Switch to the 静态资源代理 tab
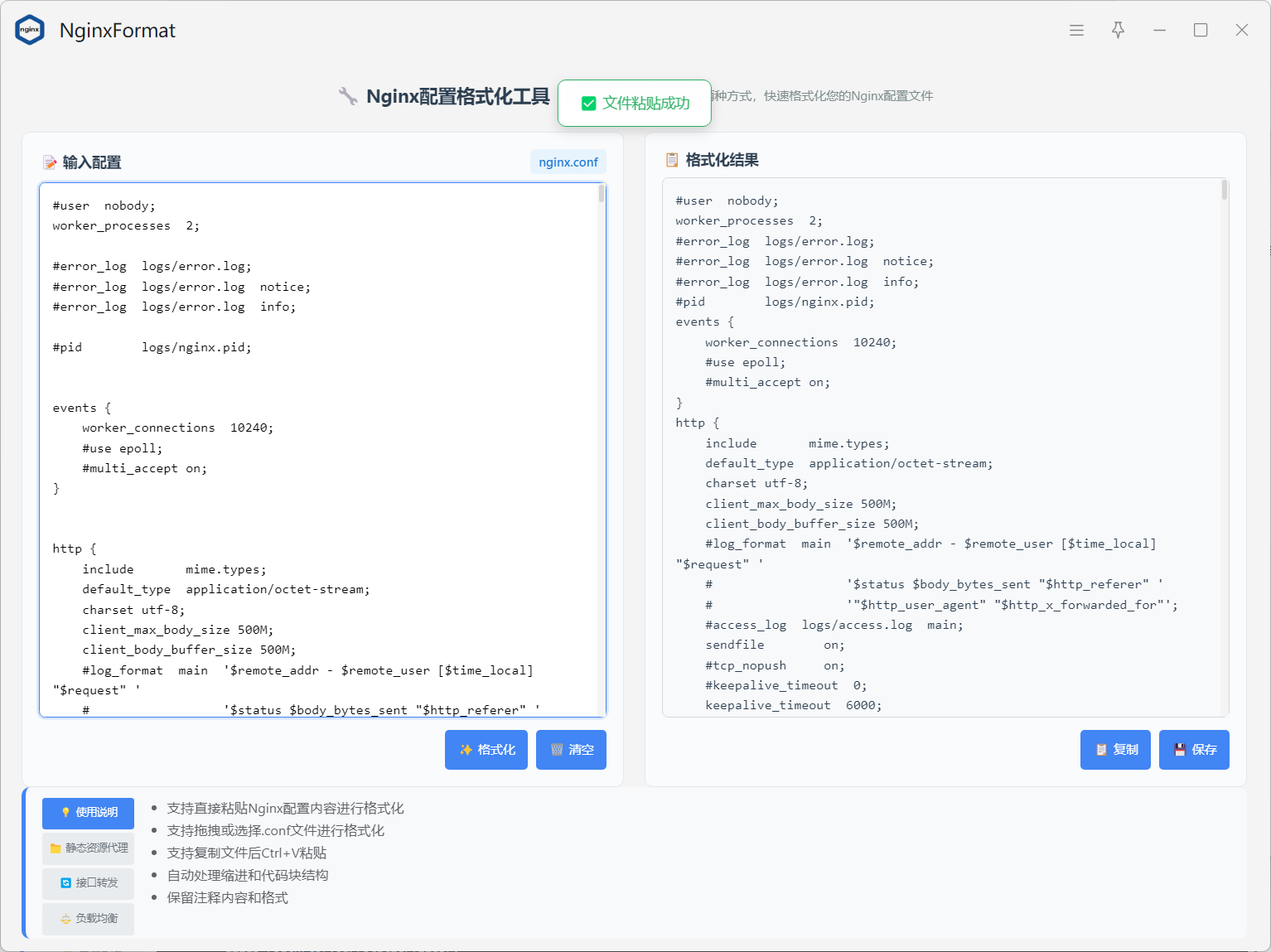The image size is (1271, 952). (x=88, y=848)
